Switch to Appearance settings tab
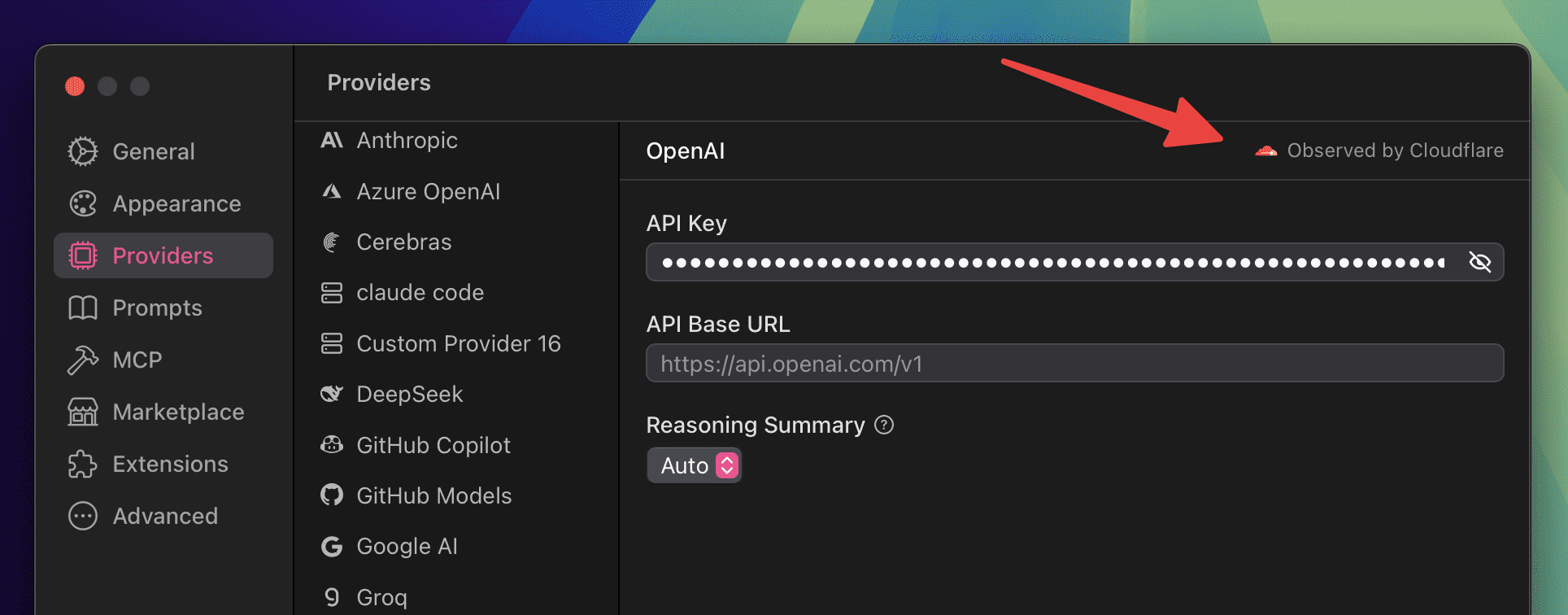The image size is (1568, 615). 163,203
